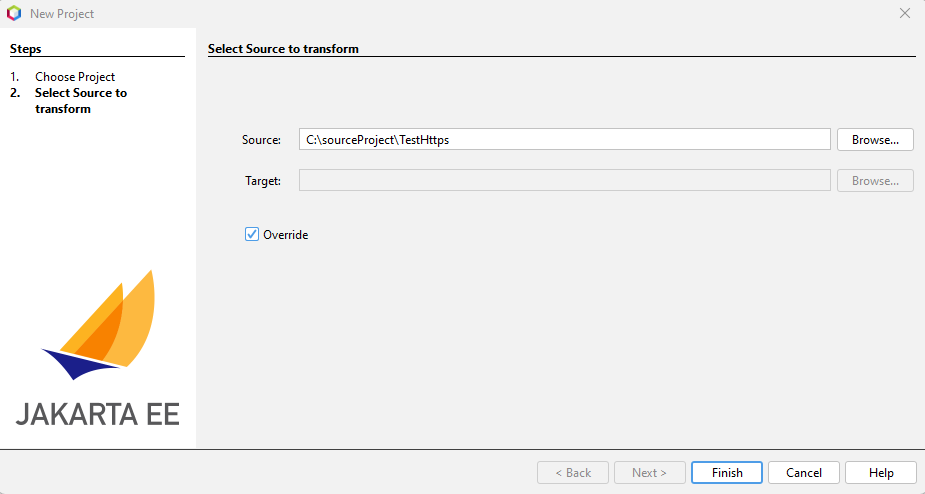This screenshot has width=925, height=494.
Task: Click the Override checkbox label text
Action: click(285, 235)
